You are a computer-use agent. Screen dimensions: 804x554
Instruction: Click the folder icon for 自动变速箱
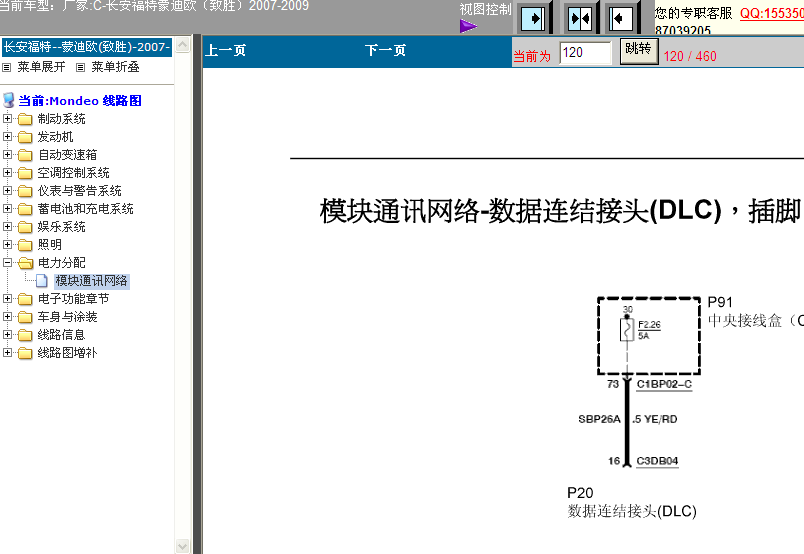(25, 155)
